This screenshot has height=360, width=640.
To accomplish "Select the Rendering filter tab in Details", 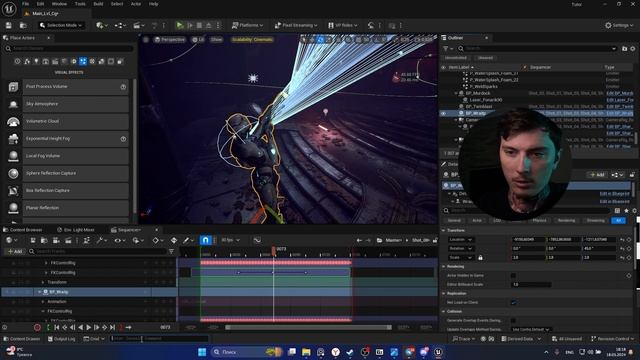I will pos(567,220).
